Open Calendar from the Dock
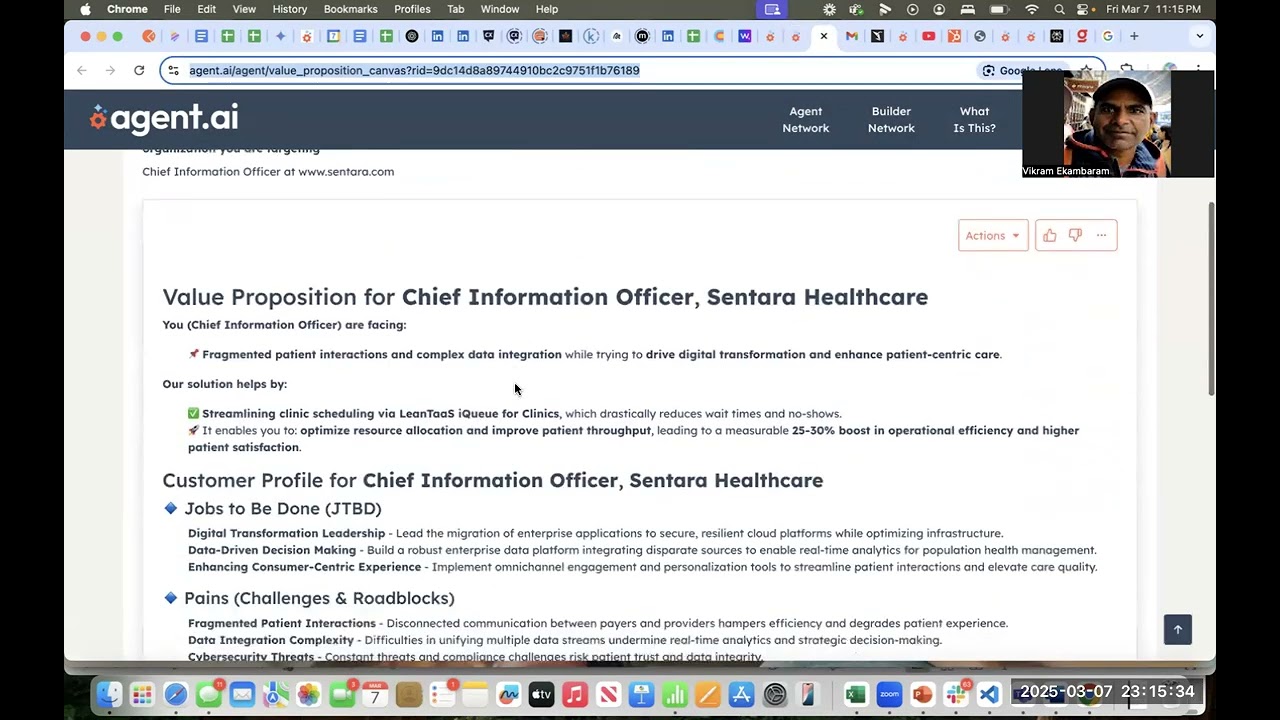Viewport: 1280px width, 720px height. pos(375,694)
